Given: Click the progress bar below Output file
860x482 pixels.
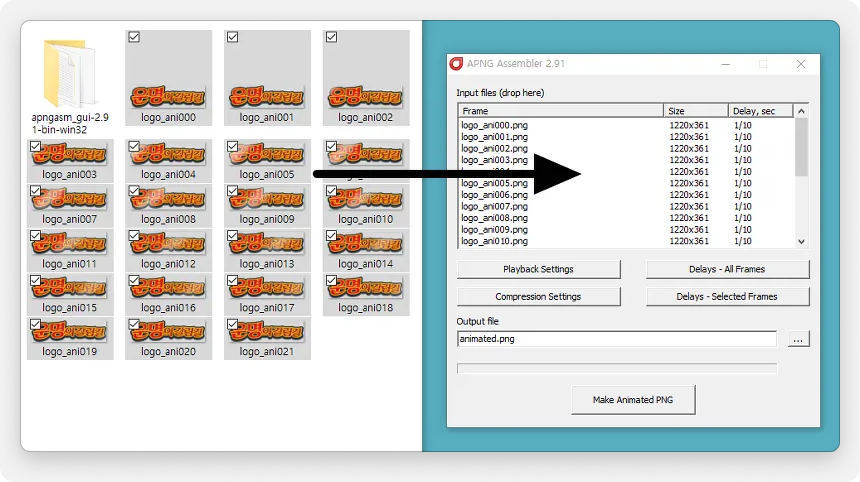Looking at the screenshot, I should 616,368.
